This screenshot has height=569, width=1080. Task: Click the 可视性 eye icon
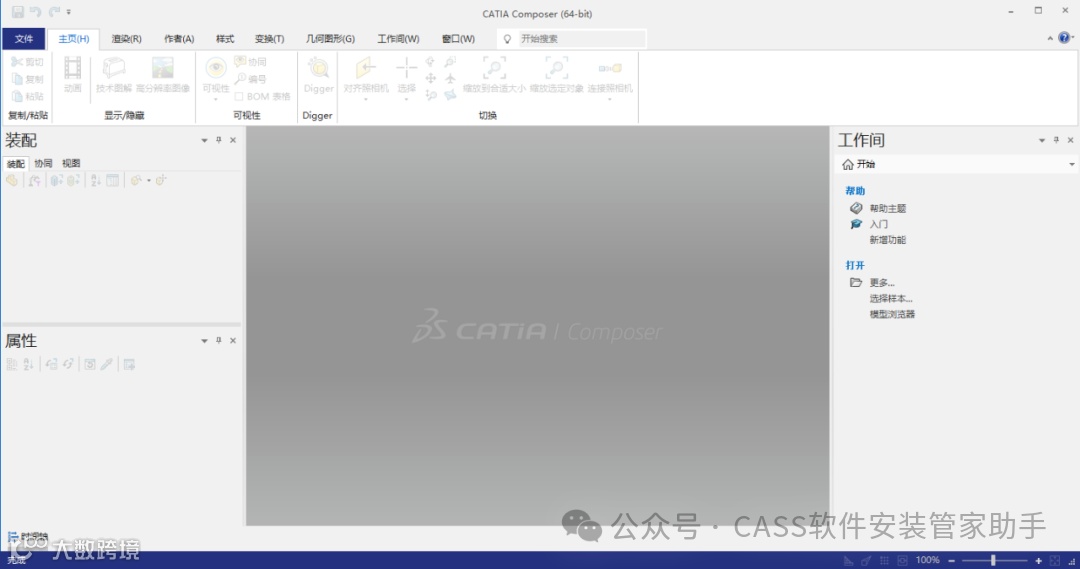click(x=216, y=68)
